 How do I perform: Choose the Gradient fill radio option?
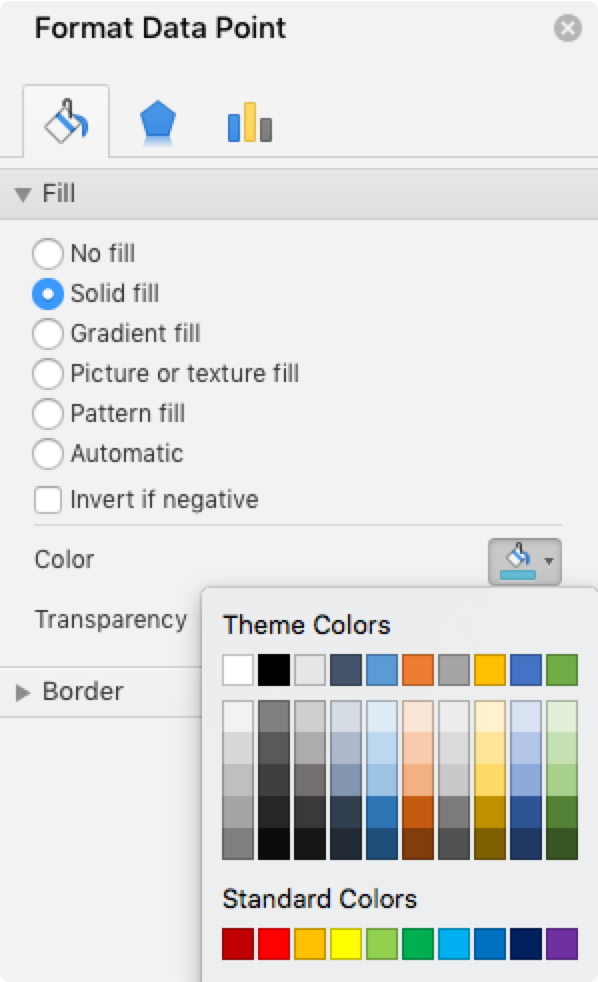pos(48,333)
